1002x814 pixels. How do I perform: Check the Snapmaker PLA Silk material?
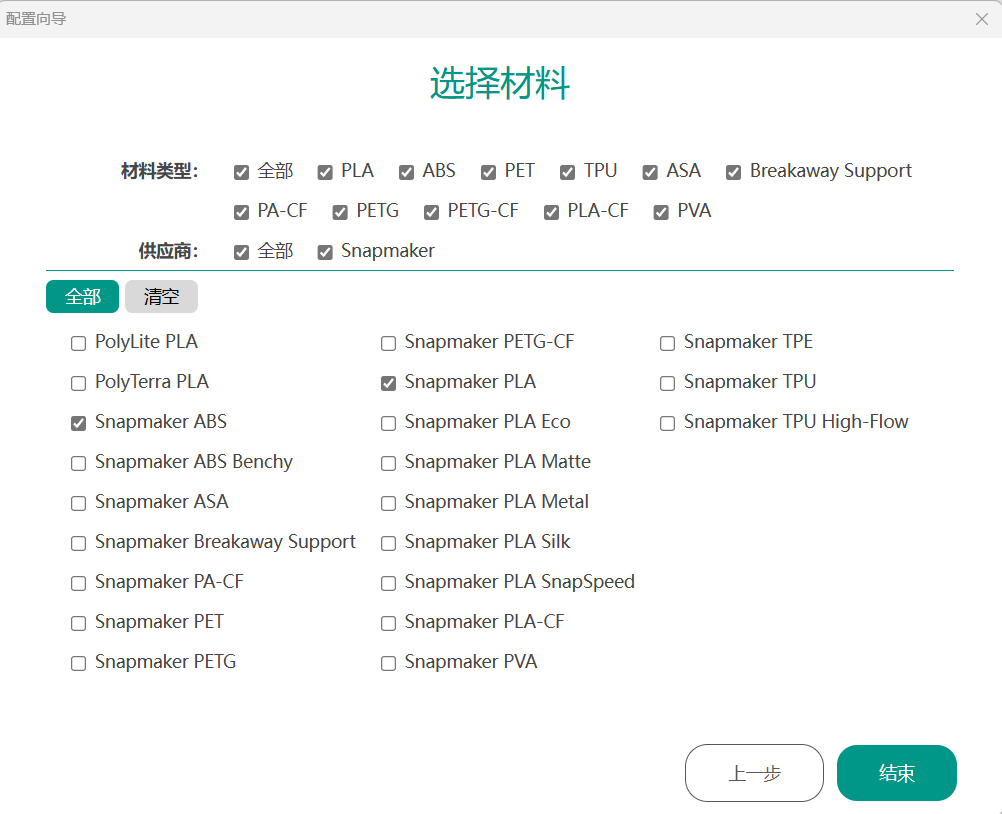point(389,543)
